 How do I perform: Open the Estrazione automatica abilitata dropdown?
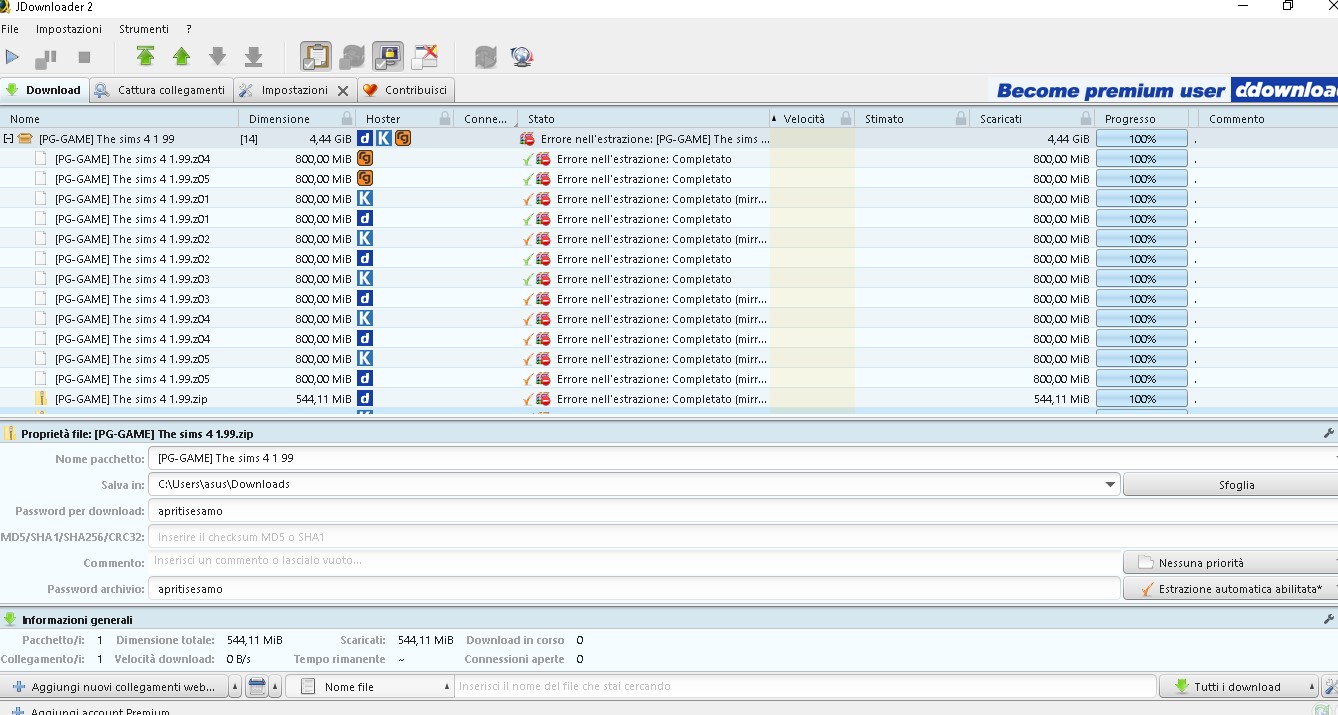click(1231, 589)
